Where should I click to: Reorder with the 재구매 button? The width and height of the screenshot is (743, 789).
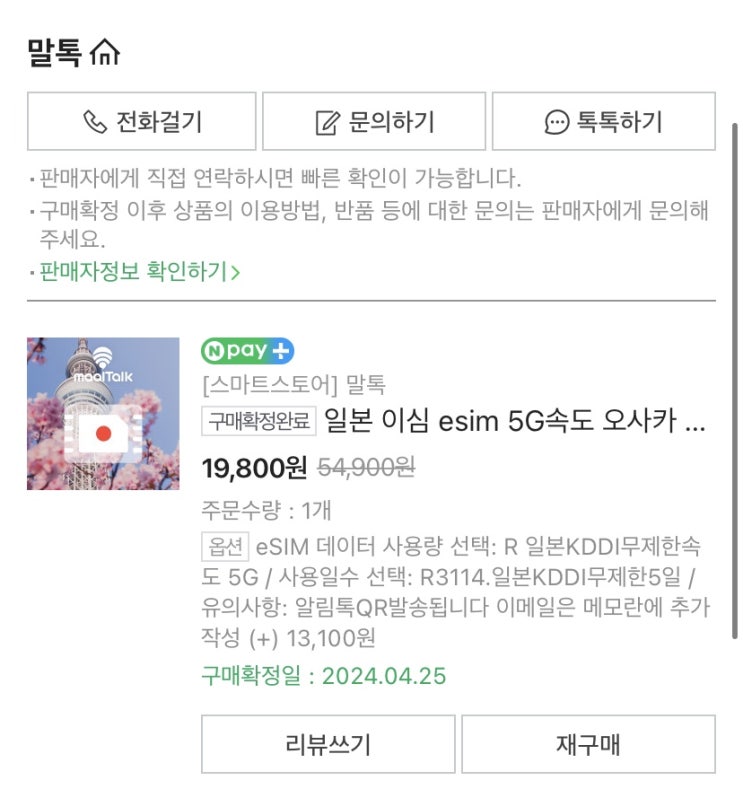pos(588,744)
